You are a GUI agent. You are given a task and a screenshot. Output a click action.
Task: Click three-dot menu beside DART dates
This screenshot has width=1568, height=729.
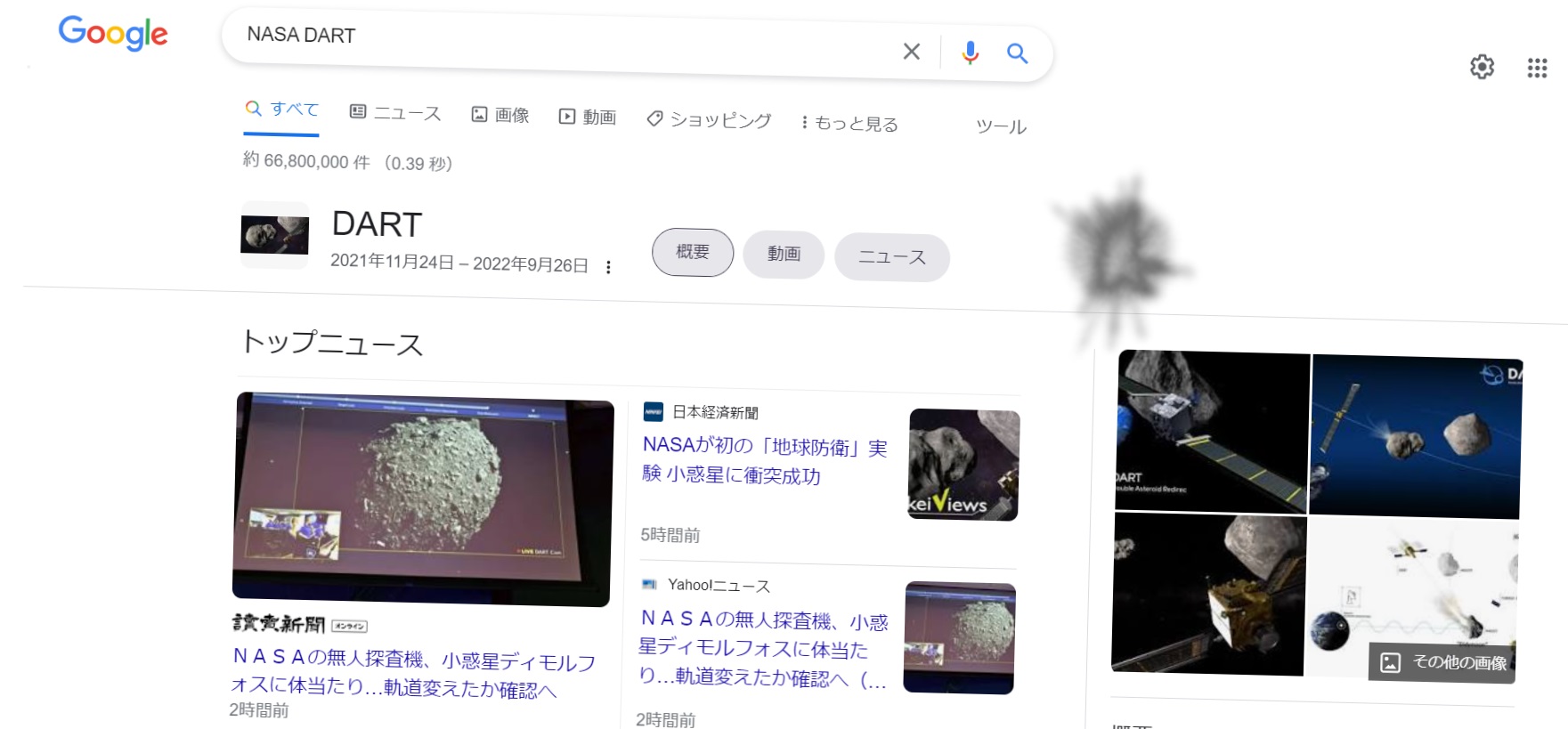point(608,267)
